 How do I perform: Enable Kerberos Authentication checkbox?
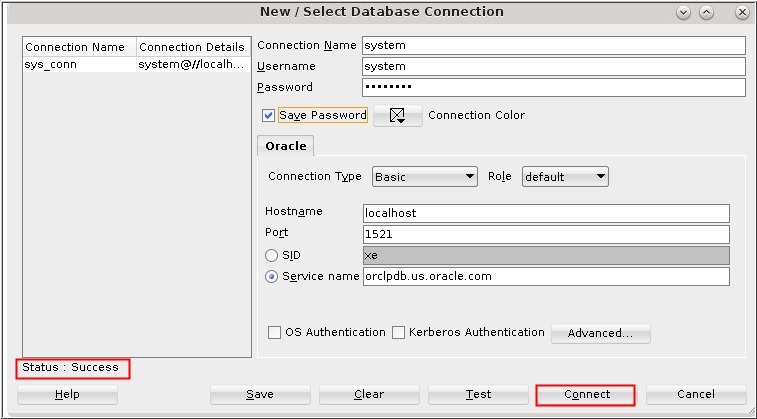398,333
